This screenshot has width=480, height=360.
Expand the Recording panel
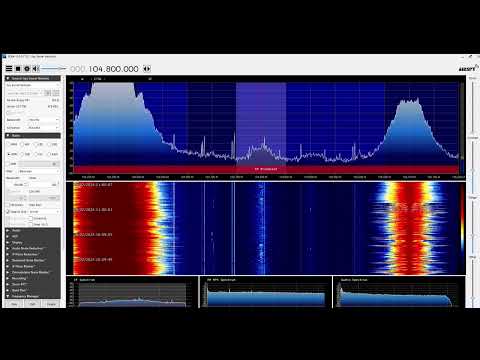pos(33,278)
